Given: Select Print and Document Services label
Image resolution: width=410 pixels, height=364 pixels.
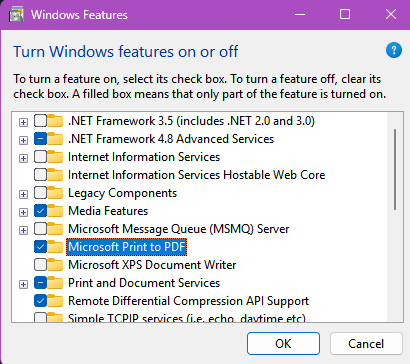Looking at the screenshot, I should click(x=144, y=283).
